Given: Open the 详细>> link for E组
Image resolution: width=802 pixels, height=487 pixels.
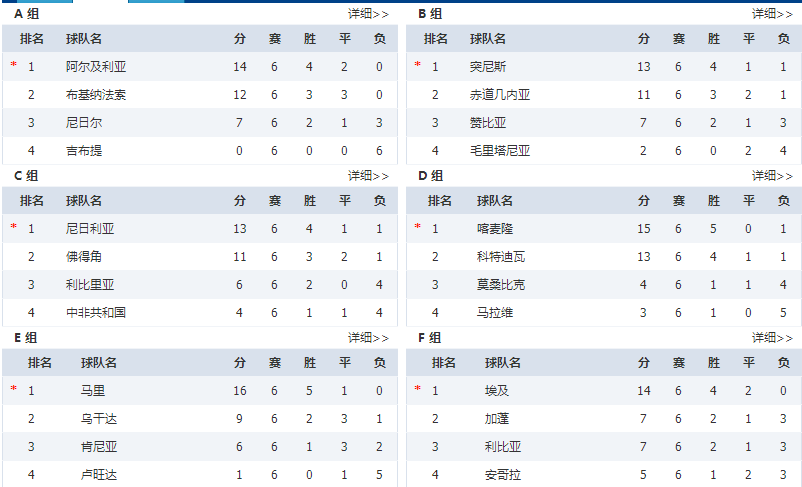Looking at the screenshot, I should (368, 338).
